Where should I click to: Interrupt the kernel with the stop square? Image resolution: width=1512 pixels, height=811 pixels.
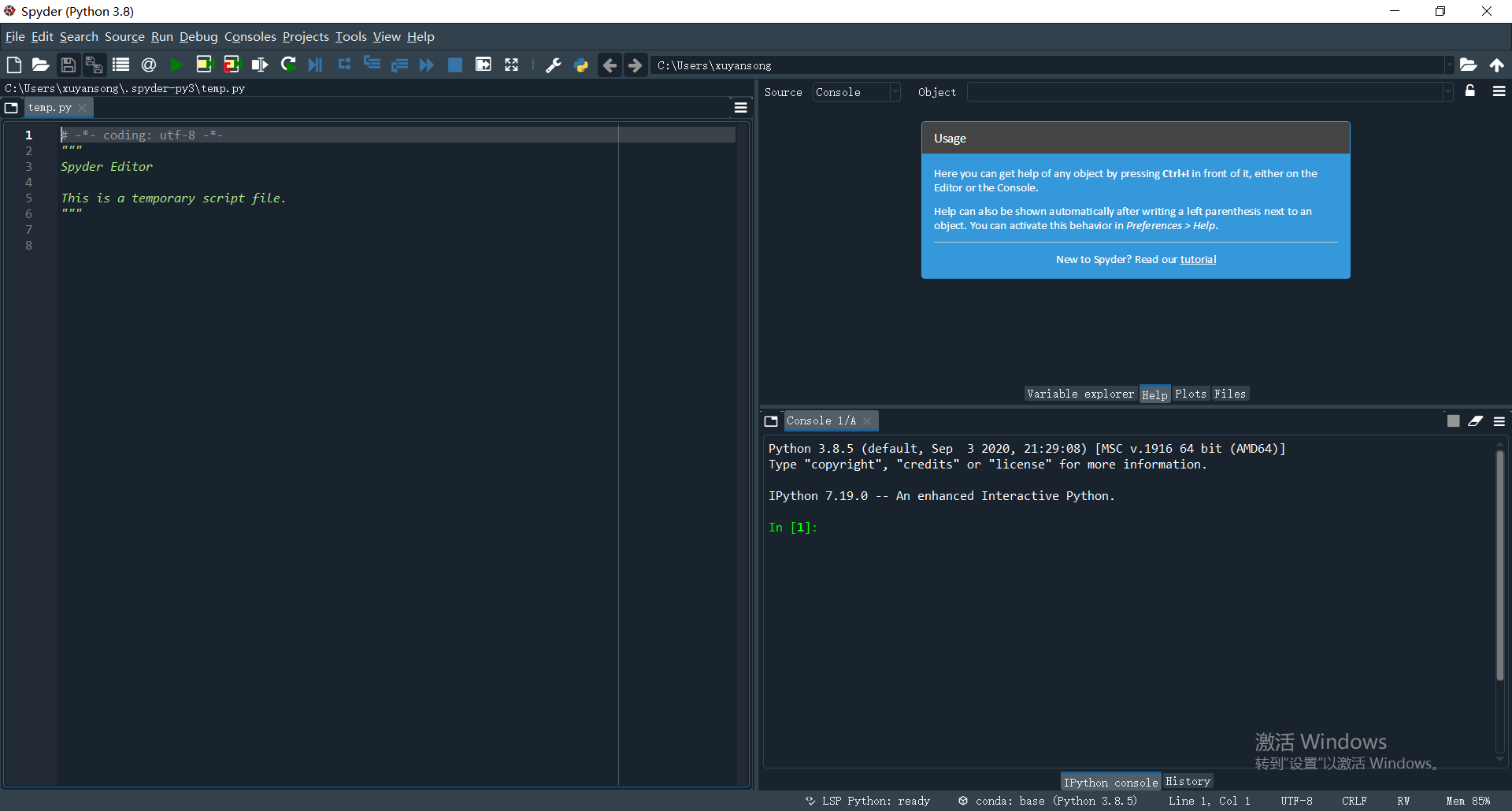click(x=1454, y=421)
